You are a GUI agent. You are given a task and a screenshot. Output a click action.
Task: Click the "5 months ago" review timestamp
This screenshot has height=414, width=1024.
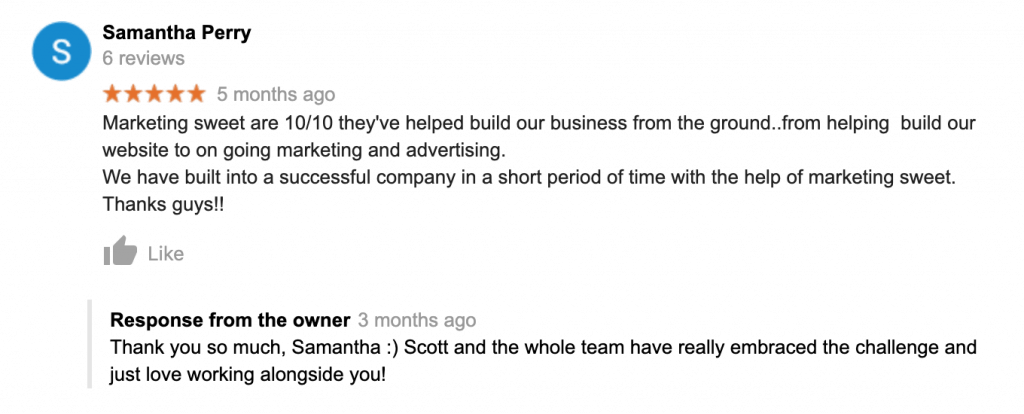coord(276,95)
